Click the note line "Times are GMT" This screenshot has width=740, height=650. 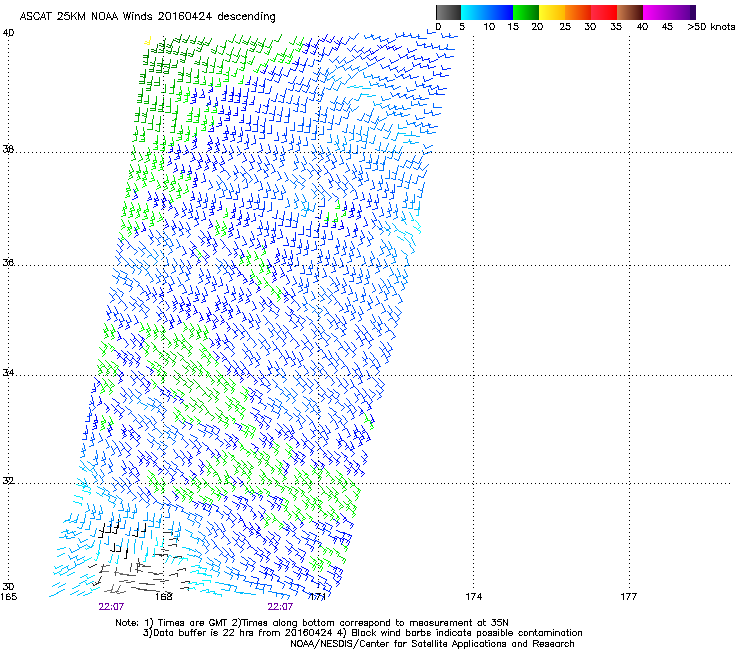point(193,623)
